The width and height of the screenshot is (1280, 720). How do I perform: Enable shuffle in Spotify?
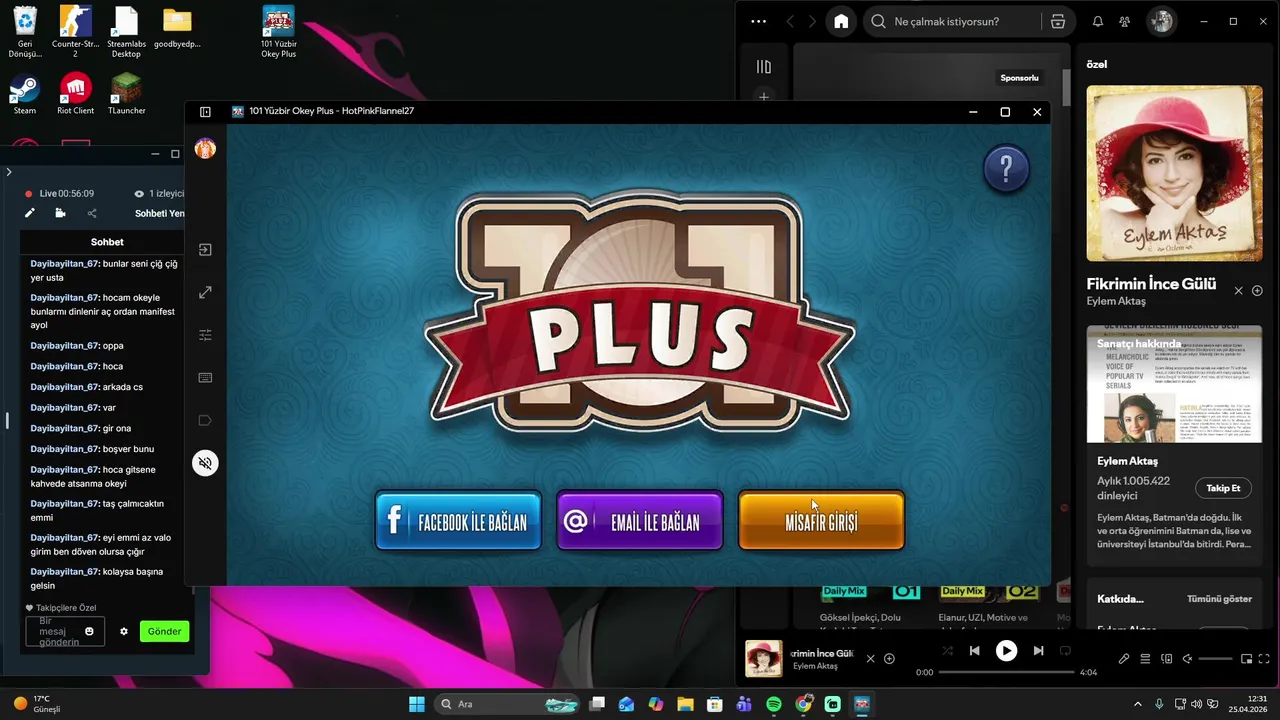947,651
